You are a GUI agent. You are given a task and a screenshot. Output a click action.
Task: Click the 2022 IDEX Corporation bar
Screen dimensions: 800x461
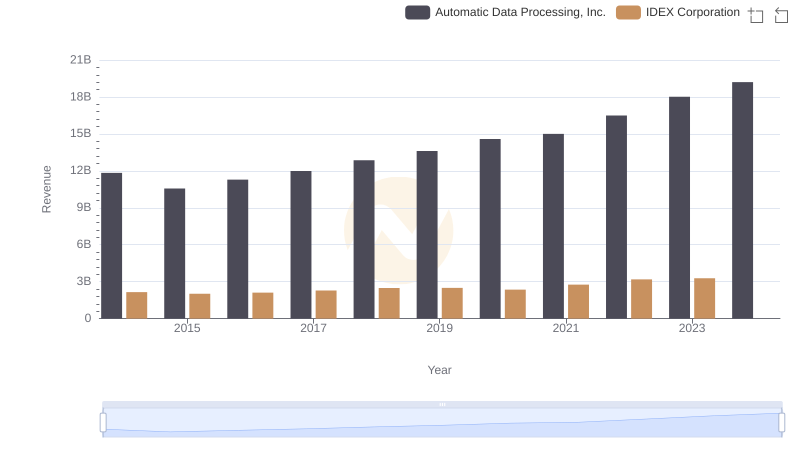tap(641, 299)
